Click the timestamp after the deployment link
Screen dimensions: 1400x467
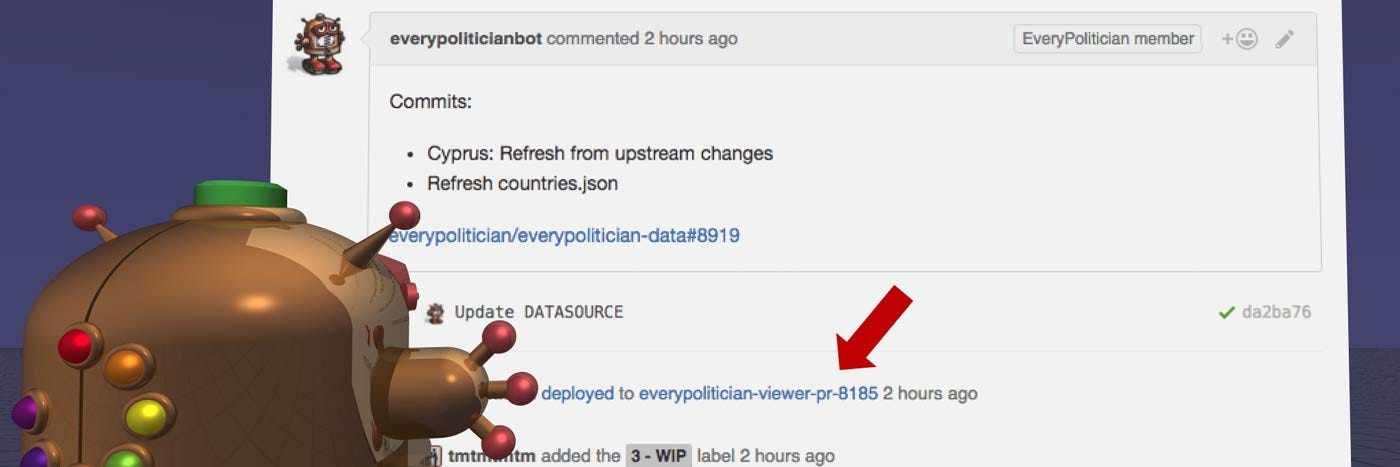point(930,393)
